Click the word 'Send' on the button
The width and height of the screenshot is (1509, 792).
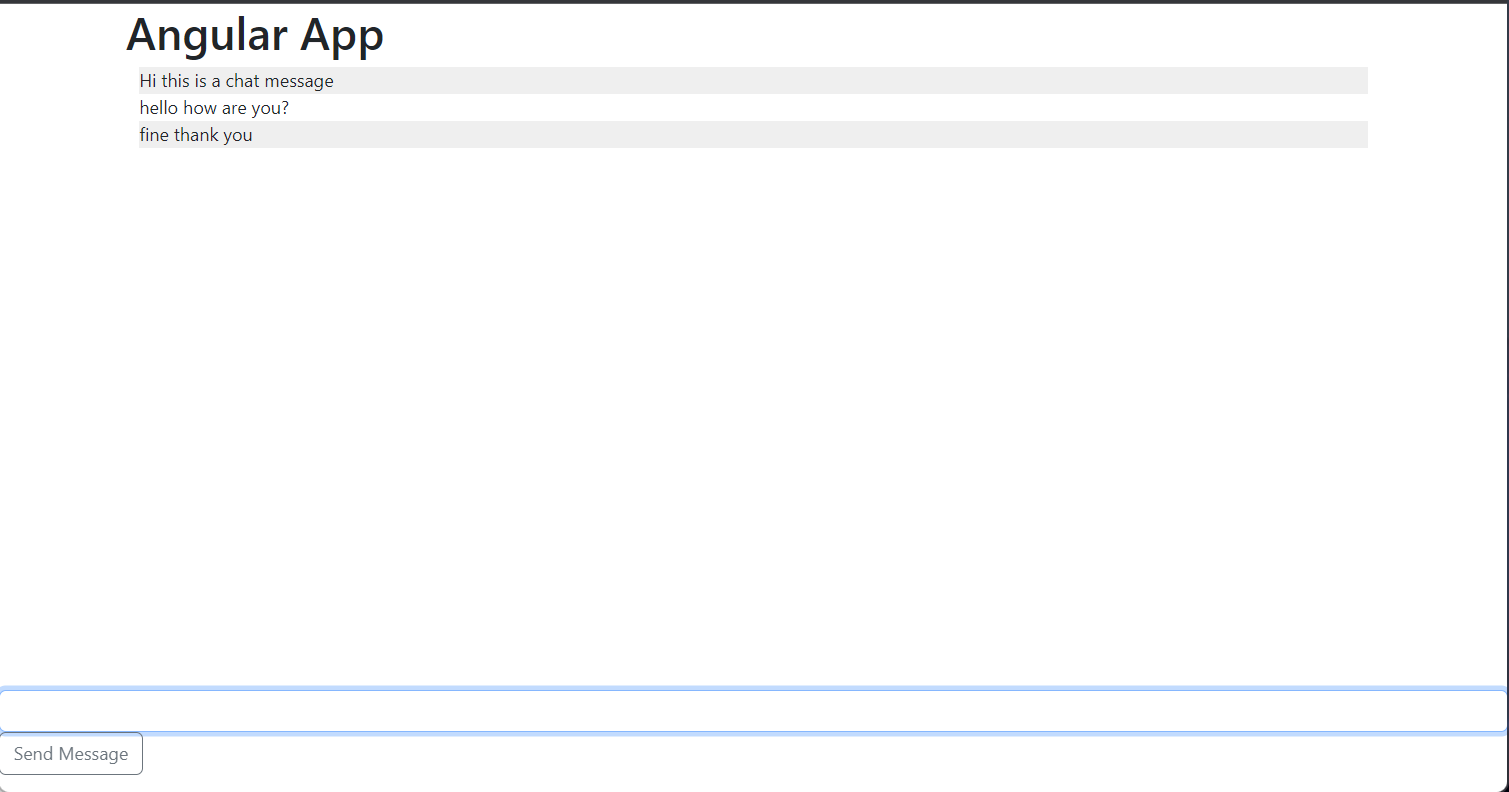(33, 754)
